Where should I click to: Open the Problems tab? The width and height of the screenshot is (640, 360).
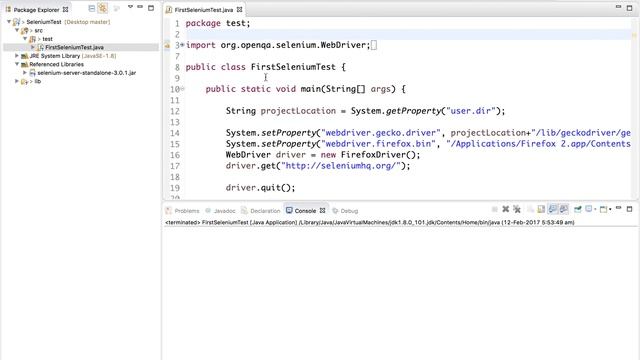pyautogui.click(x=182, y=211)
